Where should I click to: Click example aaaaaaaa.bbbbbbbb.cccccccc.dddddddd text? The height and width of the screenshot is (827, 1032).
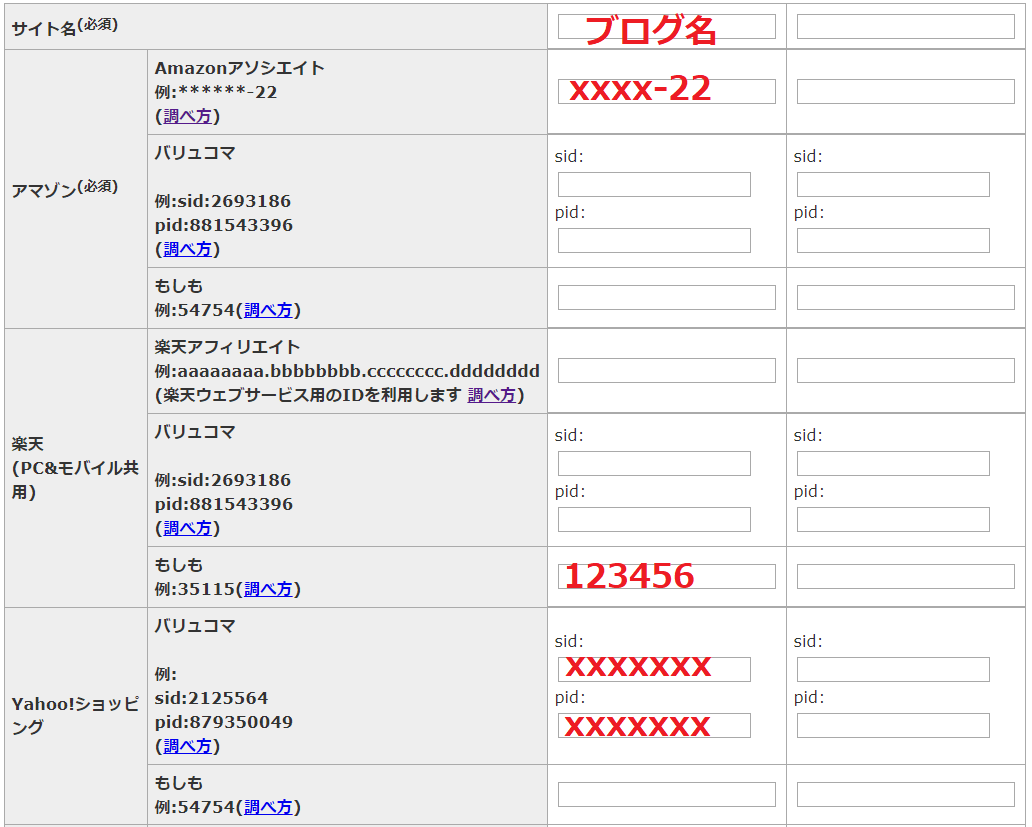tap(359, 371)
